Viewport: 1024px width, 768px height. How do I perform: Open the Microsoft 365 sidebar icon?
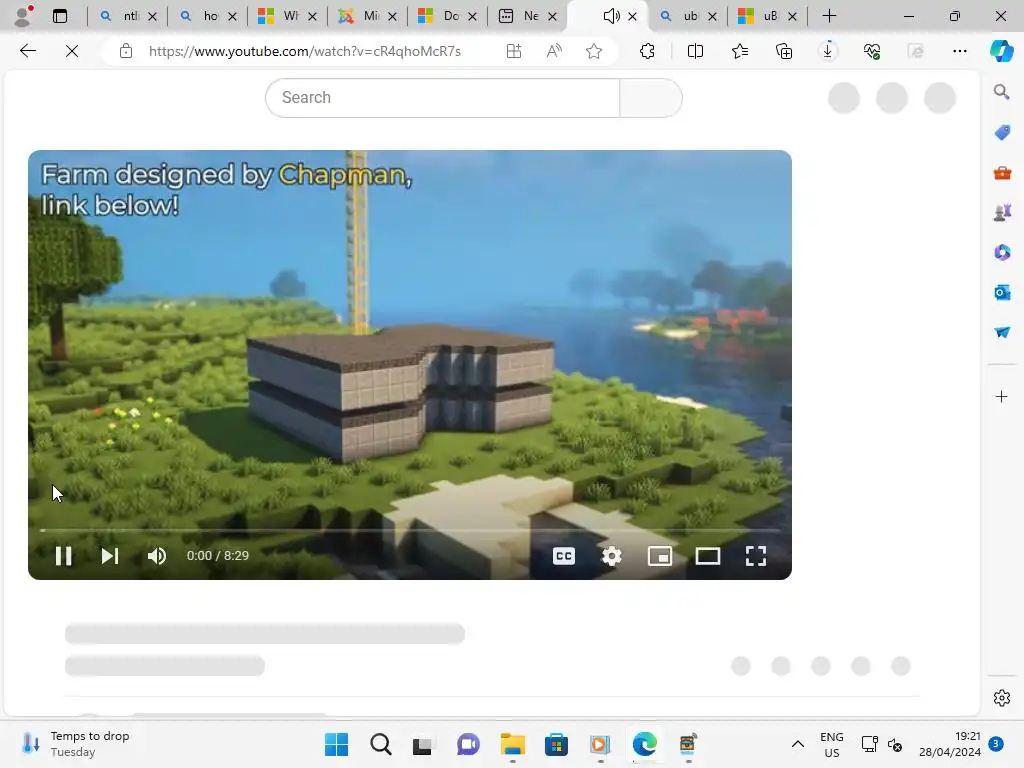(1002, 252)
